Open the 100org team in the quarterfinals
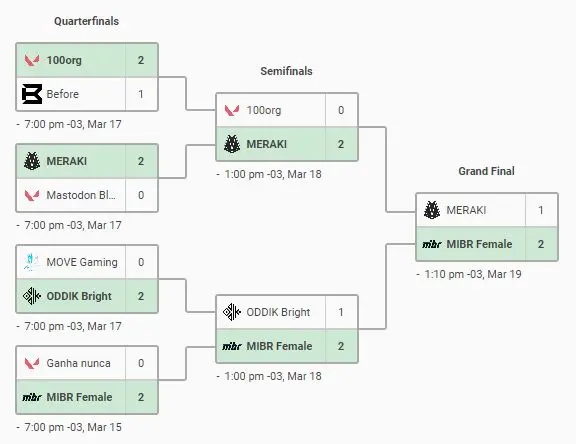This screenshot has width=576, height=444. (87, 60)
